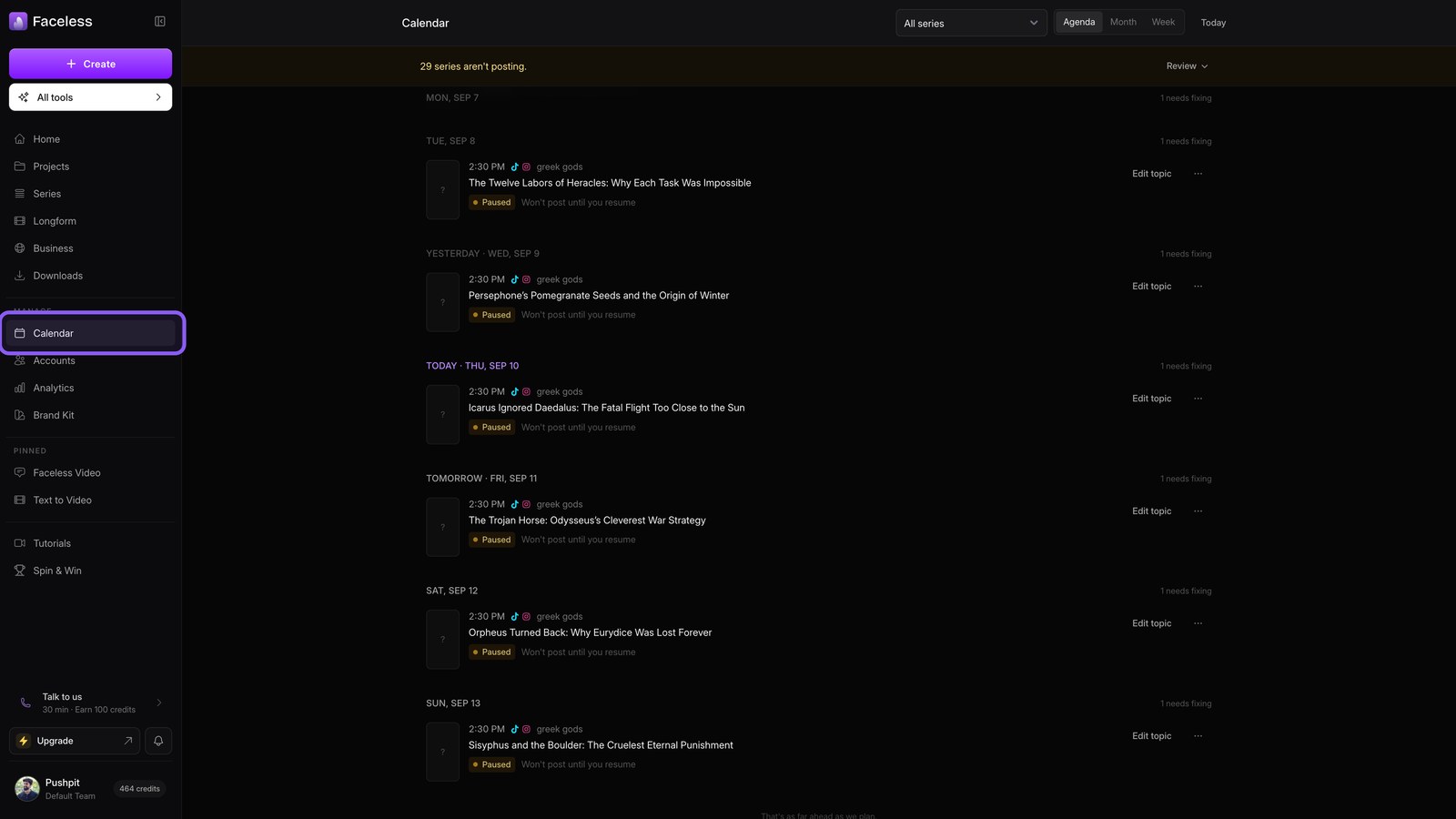Open the notifications bell
1456x819 pixels.
(x=158, y=741)
